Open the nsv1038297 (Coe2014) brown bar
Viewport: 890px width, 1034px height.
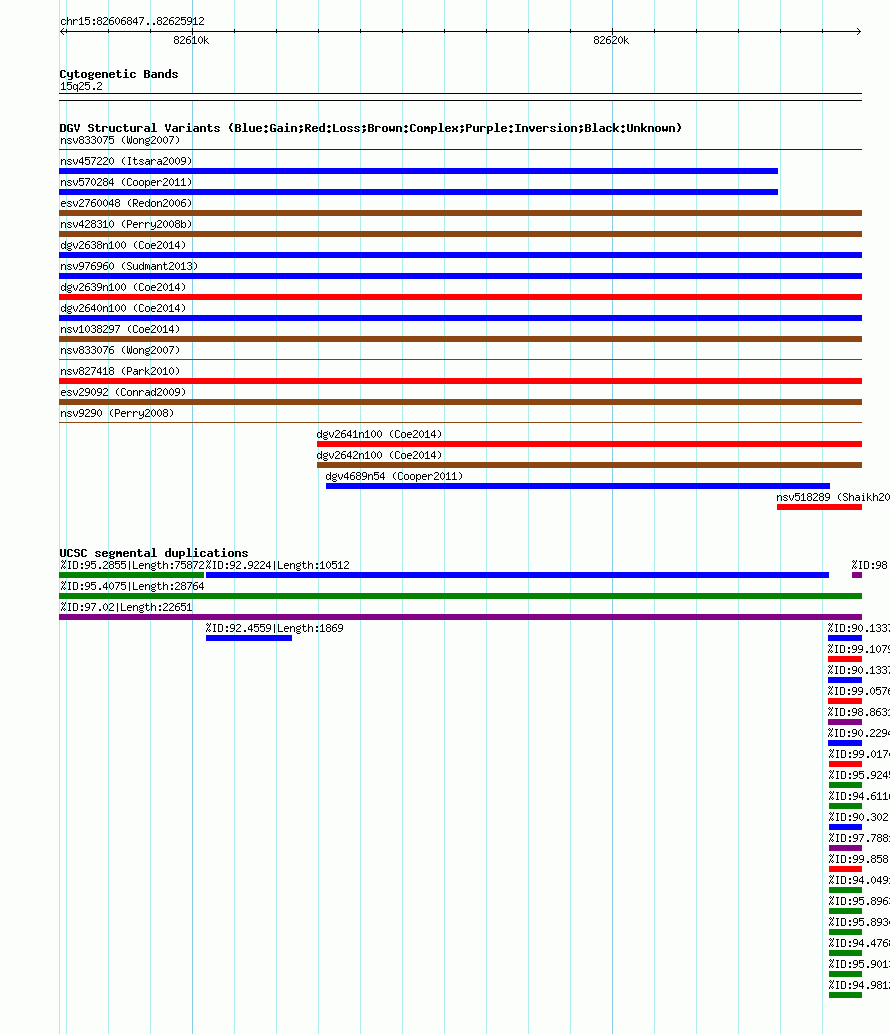(x=460, y=339)
